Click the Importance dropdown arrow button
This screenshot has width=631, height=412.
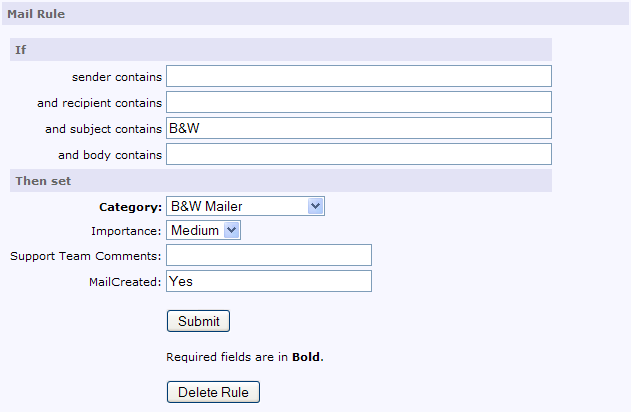click(x=231, y=230)
